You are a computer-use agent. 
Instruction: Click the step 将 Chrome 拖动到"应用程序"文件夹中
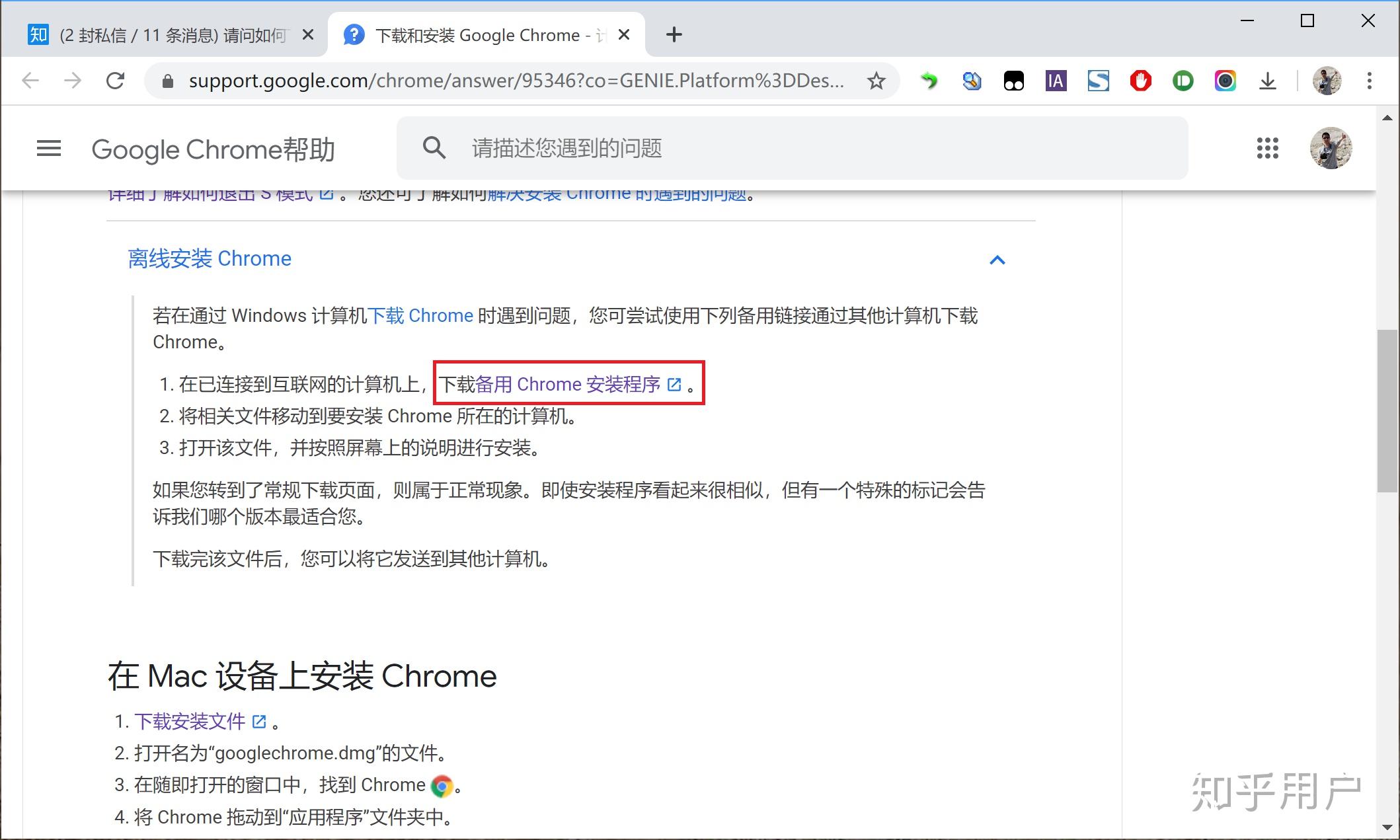(x=293, y=817)
